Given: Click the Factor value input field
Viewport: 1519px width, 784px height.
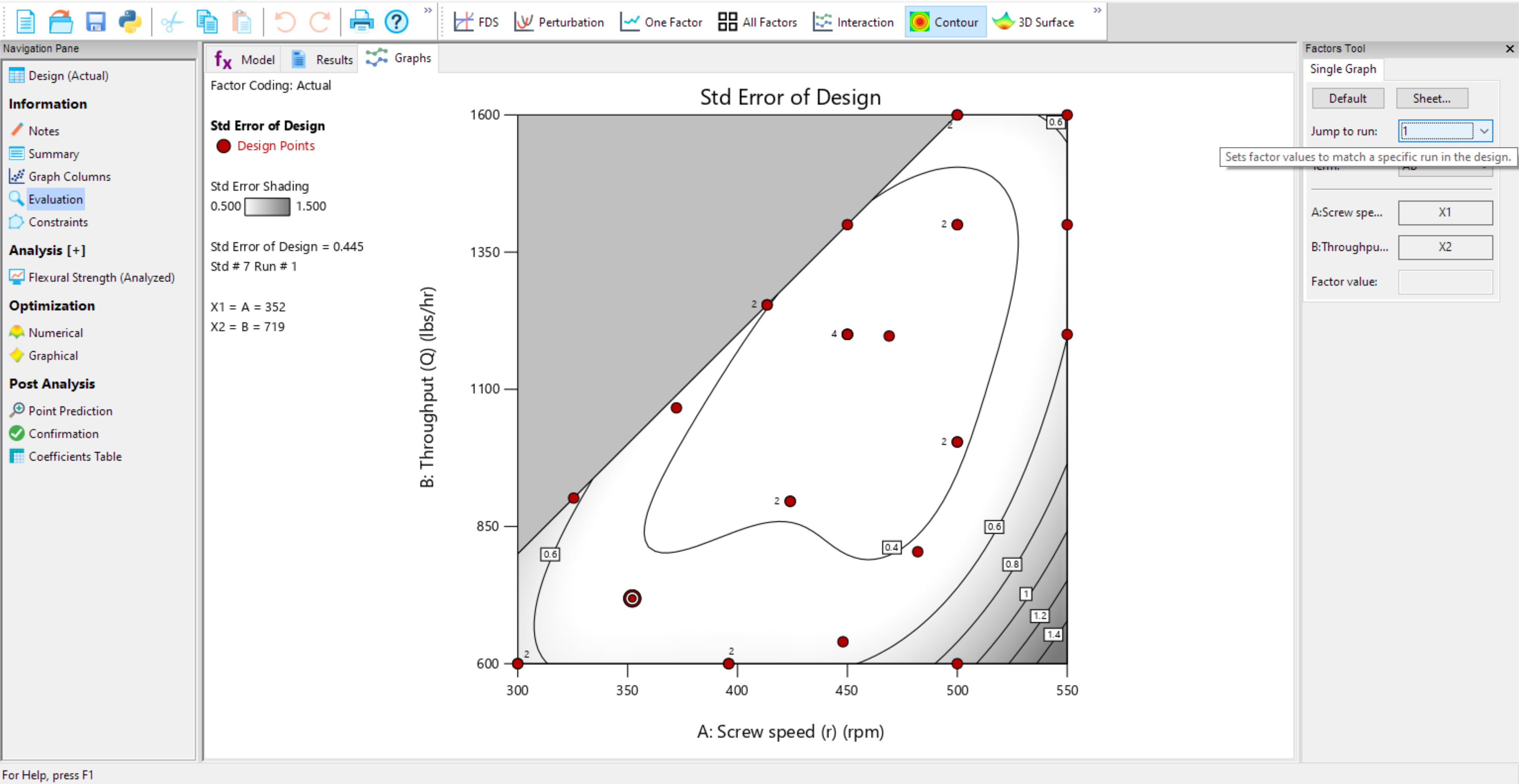Looking at the screenshot, I should [1445, 282].
